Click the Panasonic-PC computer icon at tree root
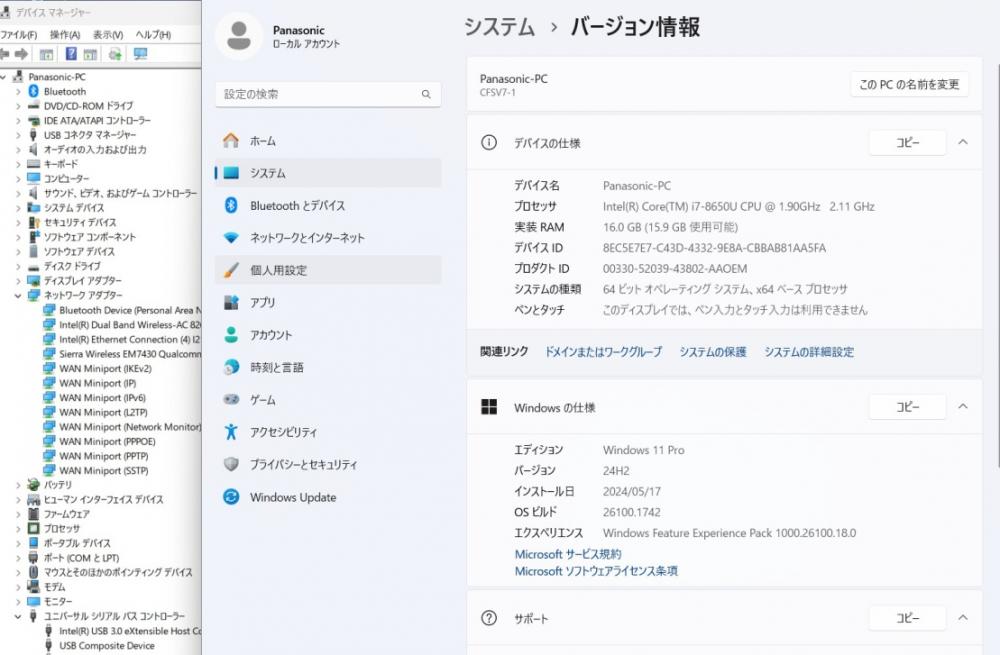Screen dimensions: 1000x655 click(x=18, y=77)
